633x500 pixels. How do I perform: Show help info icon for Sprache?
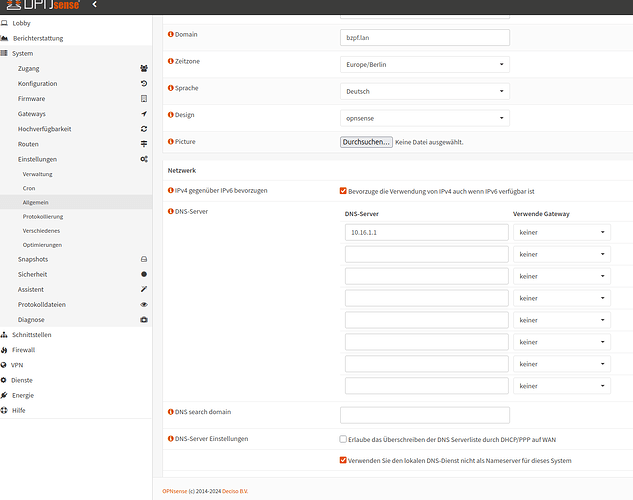pyautogui.click(x=171, y=88)
